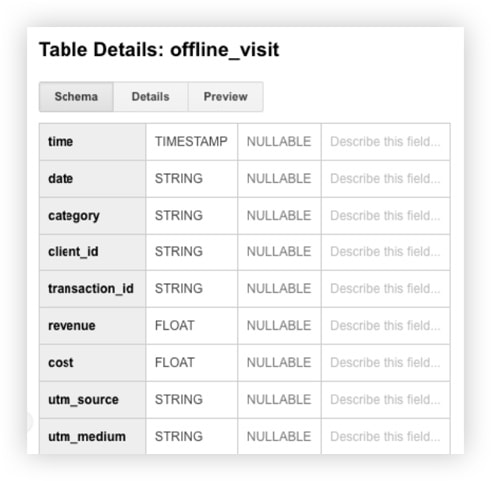
Task: Select the transaction_id field name cell
Action: click(x=93, y=289)
